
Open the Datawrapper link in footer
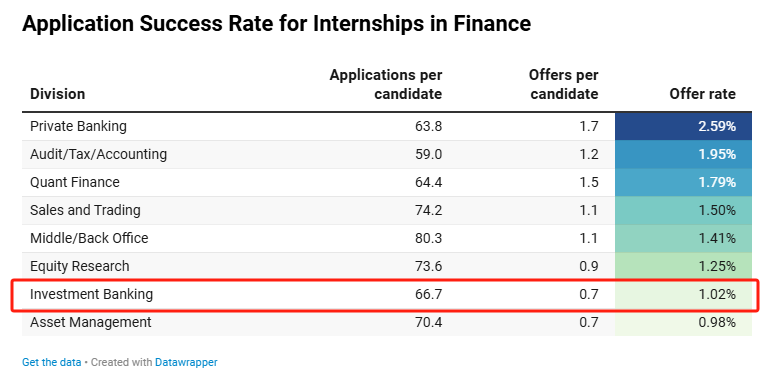tap(186, 362)
